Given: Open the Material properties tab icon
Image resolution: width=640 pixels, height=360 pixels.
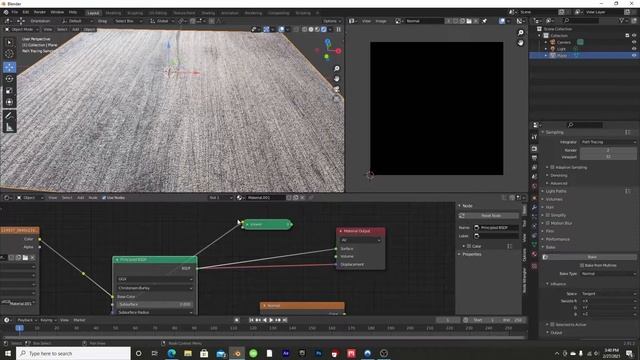Looking at the screenshot, I should (x=534, y=254).
